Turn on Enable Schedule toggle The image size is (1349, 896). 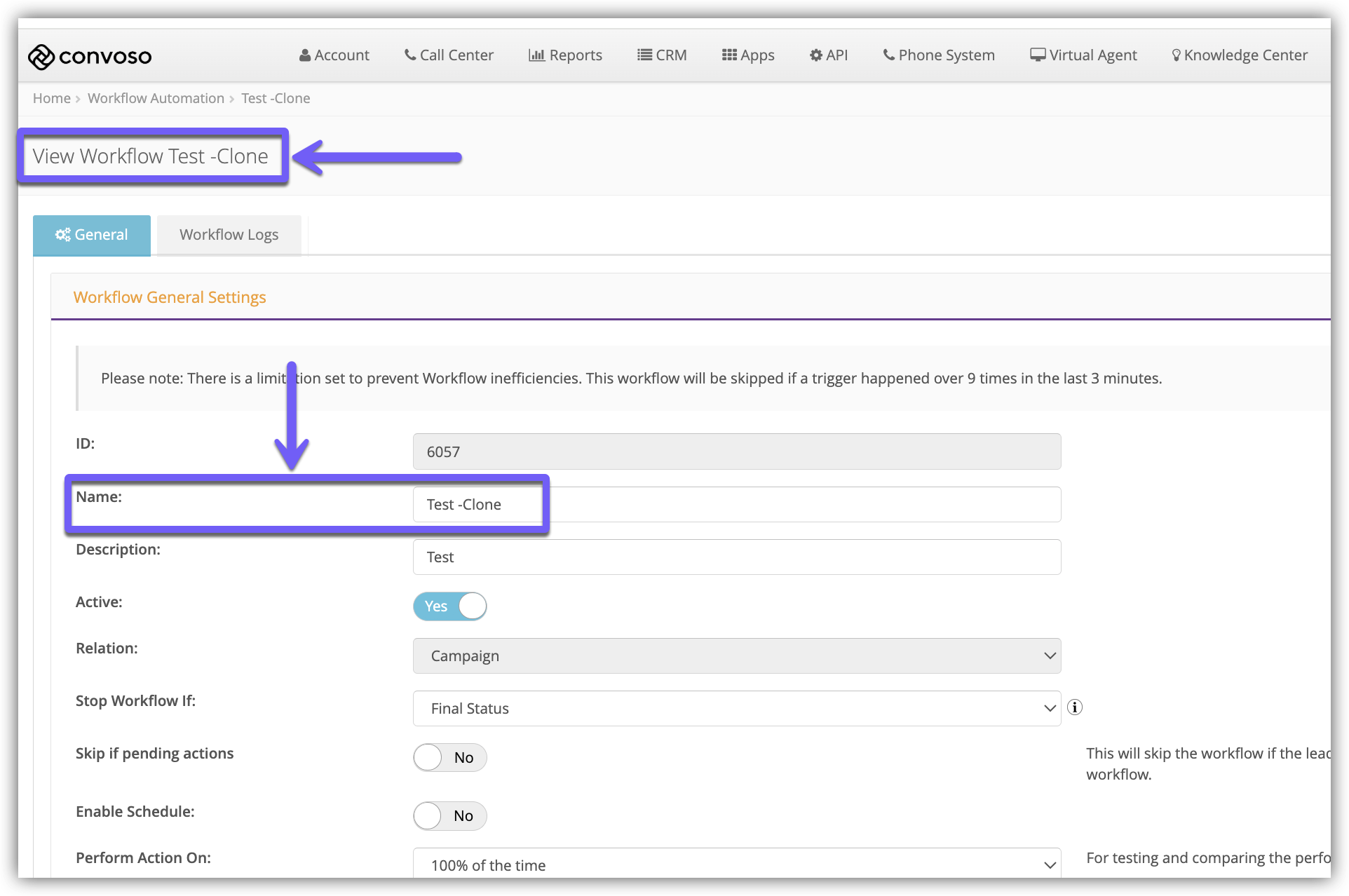coord(450,816)
